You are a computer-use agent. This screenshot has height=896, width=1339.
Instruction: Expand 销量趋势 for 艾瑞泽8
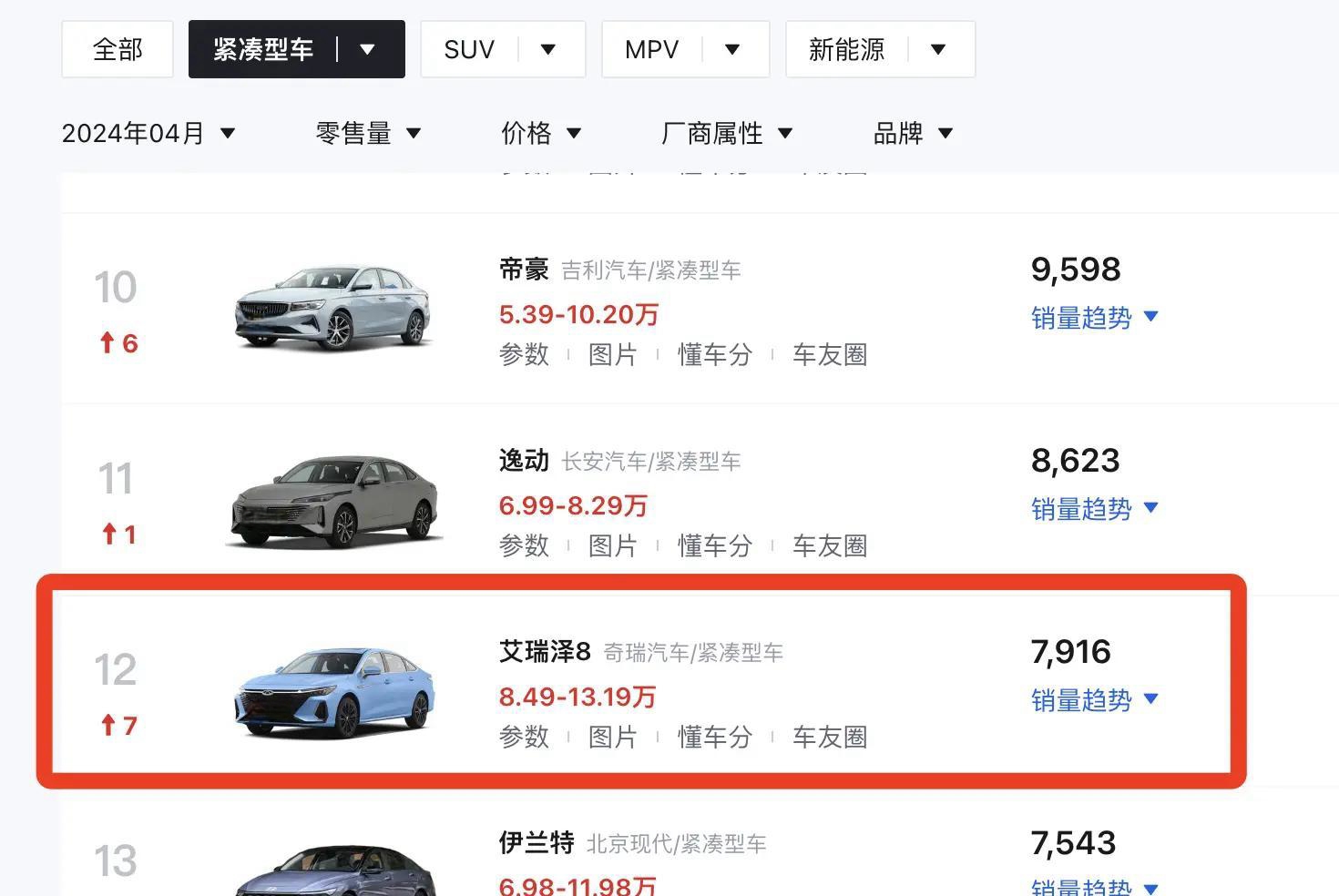tap(1094, 700)
